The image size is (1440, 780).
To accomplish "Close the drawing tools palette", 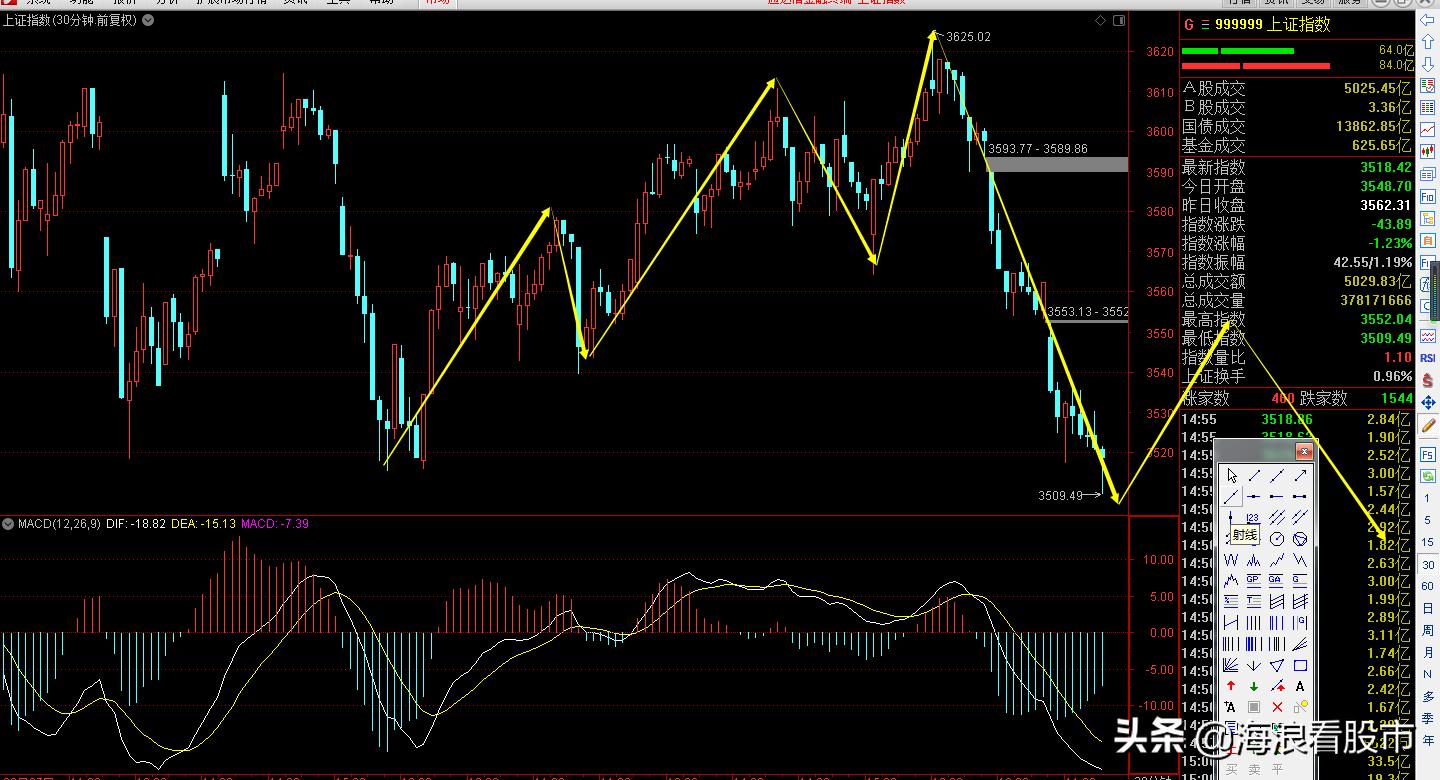I will pos(1303,452).
